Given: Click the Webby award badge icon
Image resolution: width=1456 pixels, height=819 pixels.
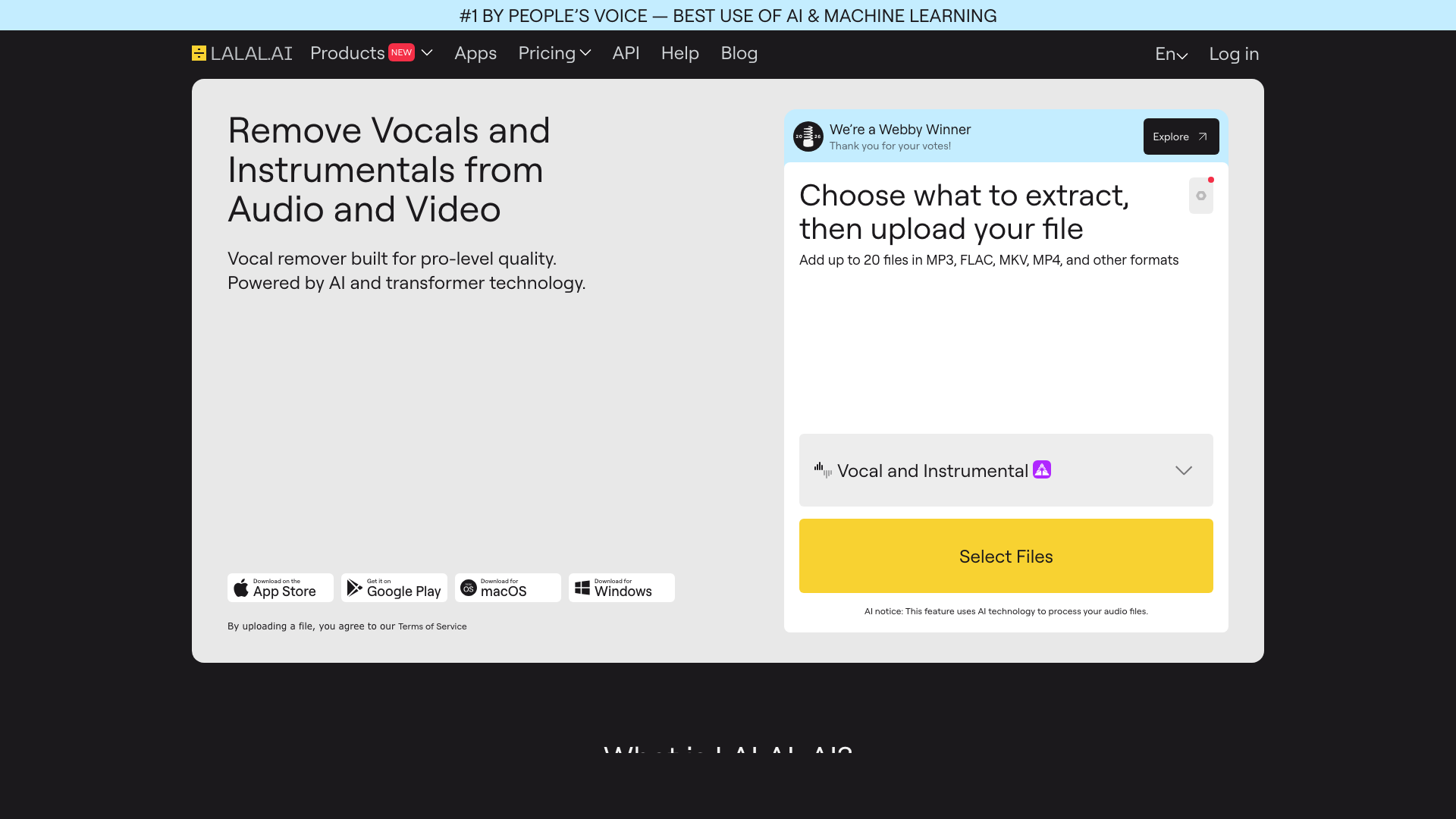Looking at the screenshot, I should [x=808, y=136].
